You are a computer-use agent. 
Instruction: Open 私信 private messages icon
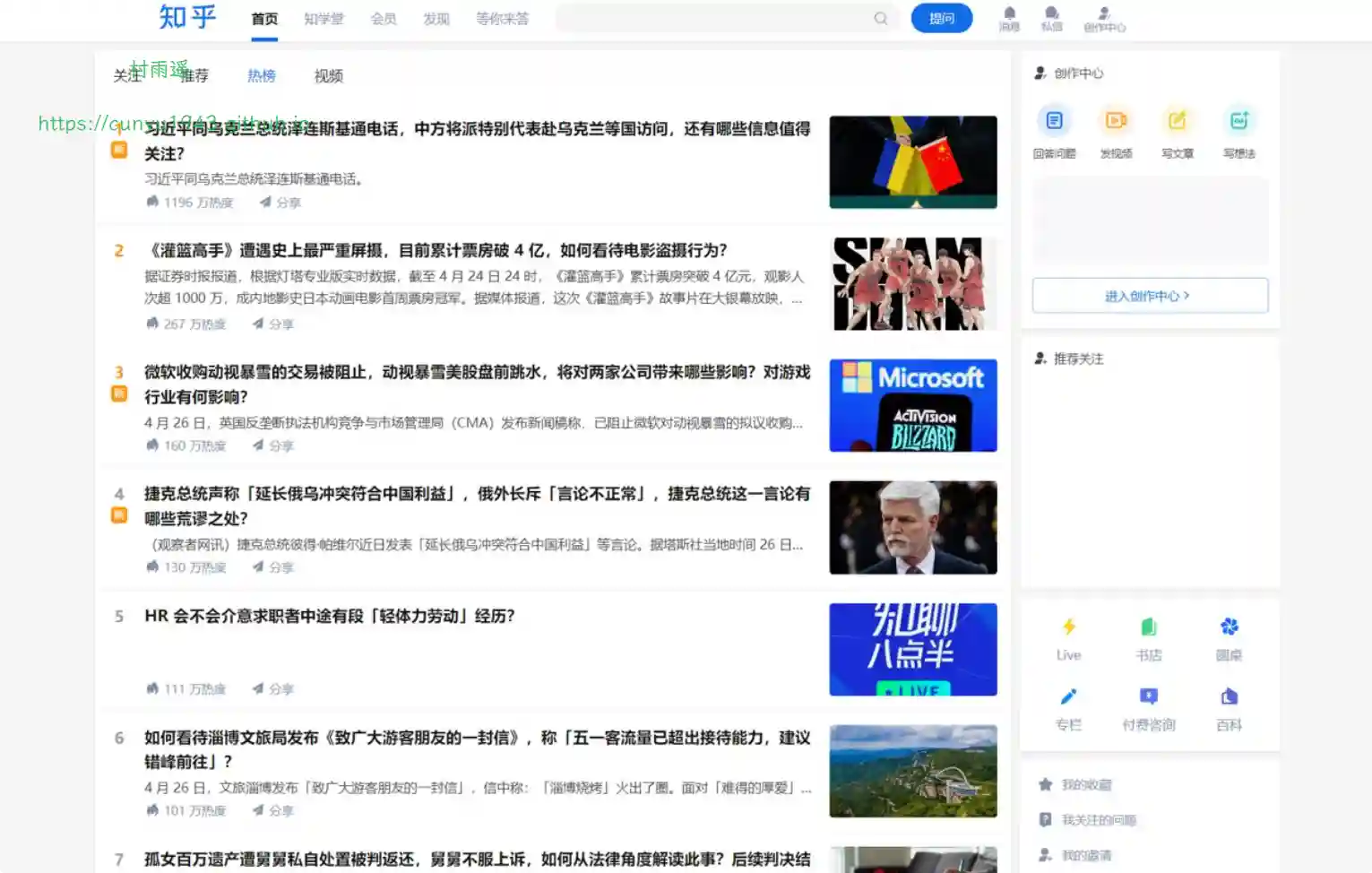[x=1051, y=13]
